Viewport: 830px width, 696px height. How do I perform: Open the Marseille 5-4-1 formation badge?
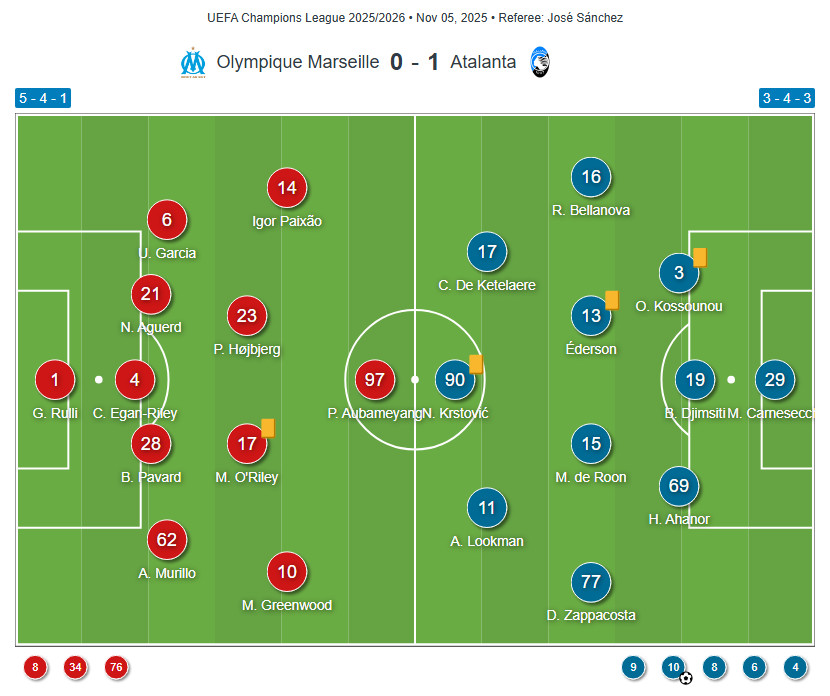[43, 98]
